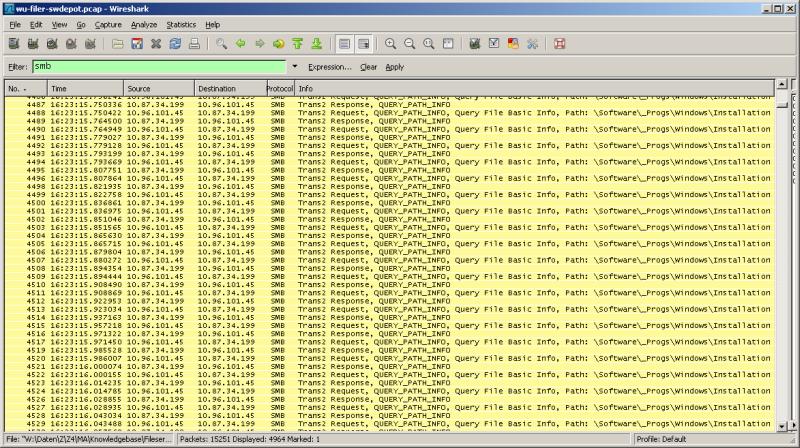Reset zoom to normal size

click(429, 44)
